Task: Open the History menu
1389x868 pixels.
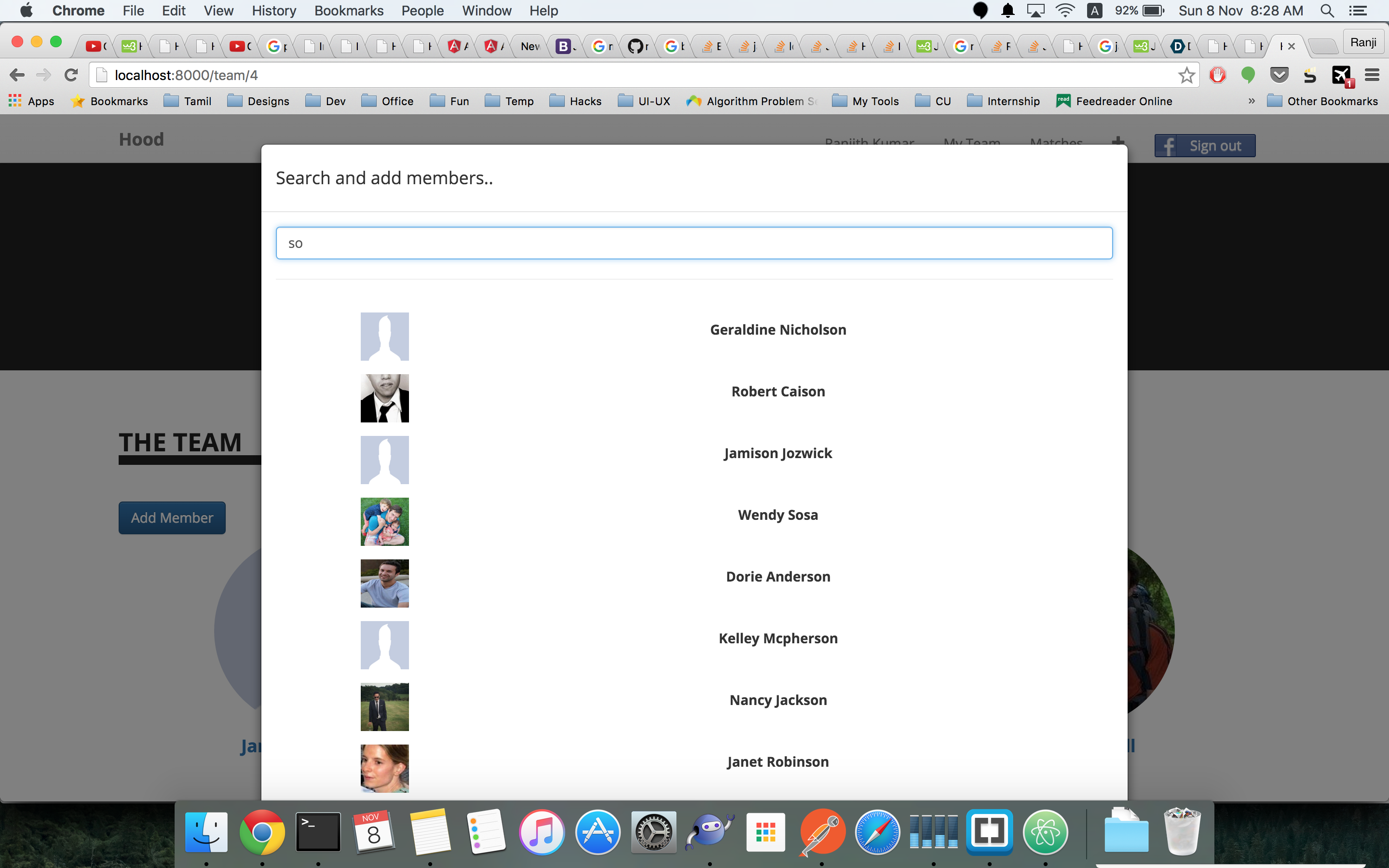Action: pyautogui.click(x=274, y=11)
